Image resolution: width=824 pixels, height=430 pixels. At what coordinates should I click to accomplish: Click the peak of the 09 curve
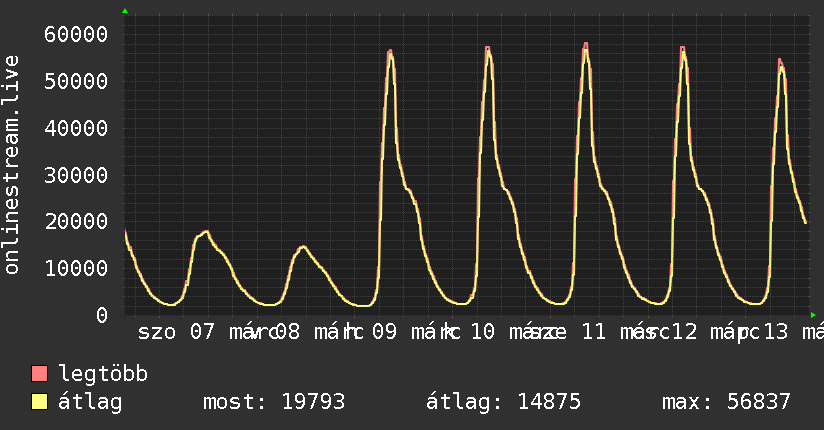(x=390, y=52)
